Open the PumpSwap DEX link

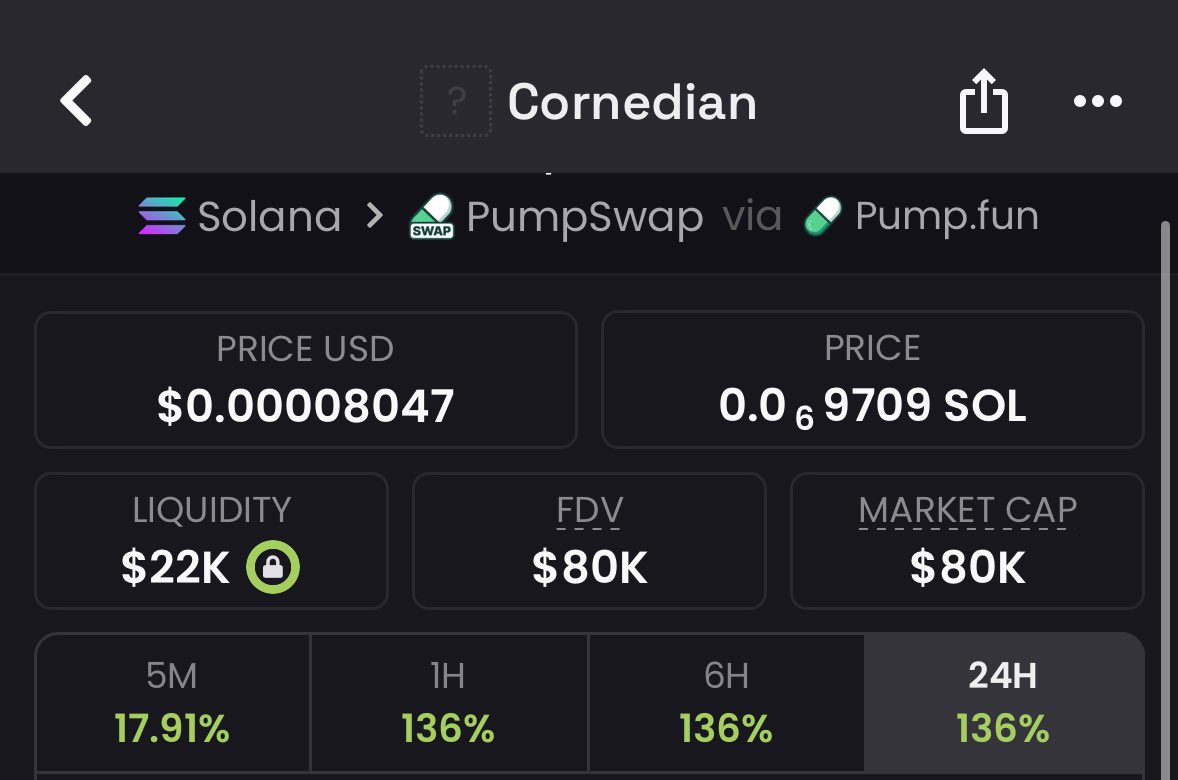click(x=584, y=218)
